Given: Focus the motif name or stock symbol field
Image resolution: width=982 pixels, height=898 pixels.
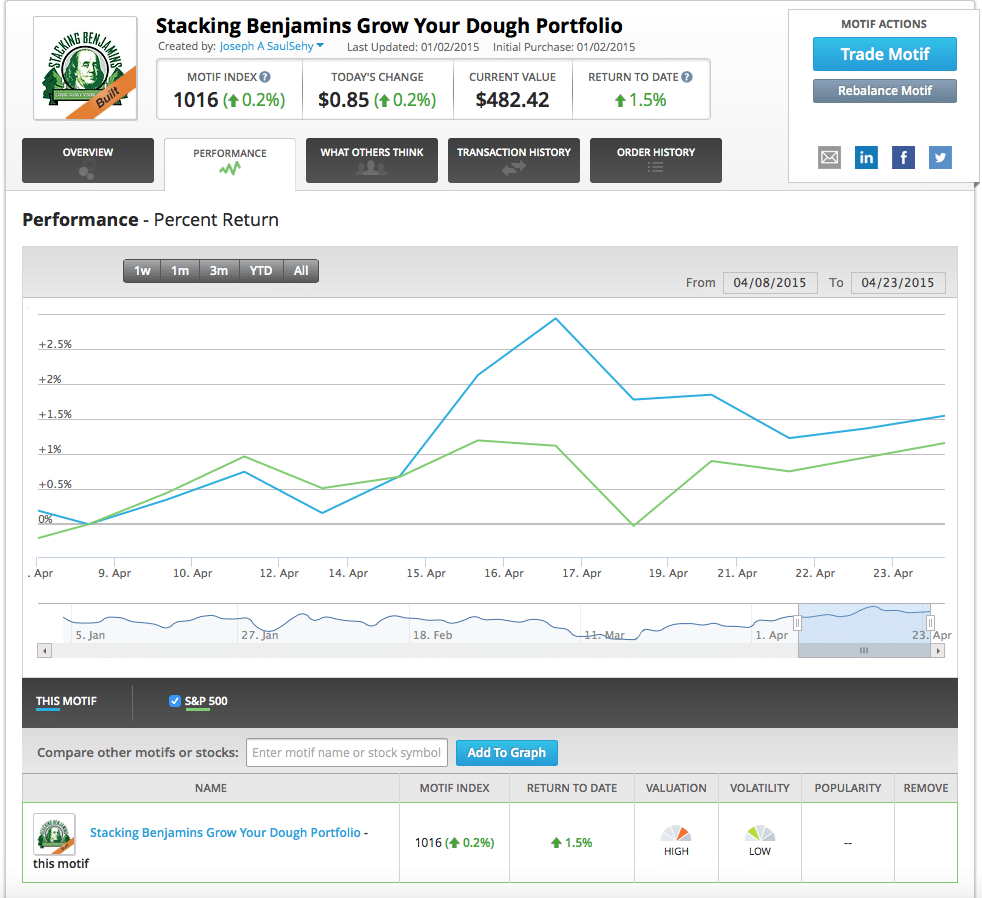Looking at the screenshot, I should [x=347, y=753].
